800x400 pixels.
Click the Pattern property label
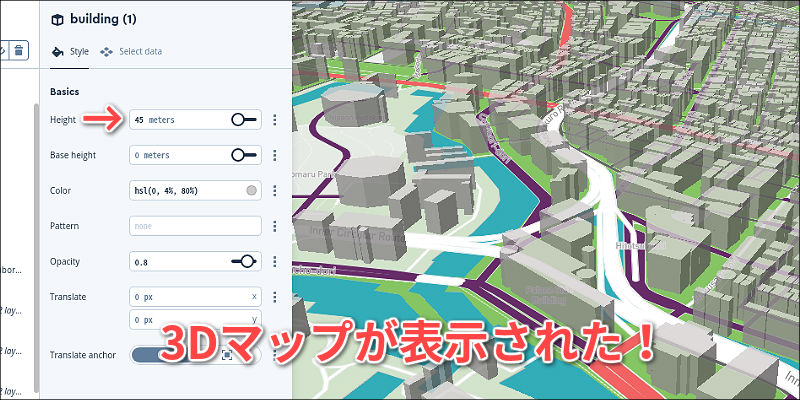tap(65, 226)
